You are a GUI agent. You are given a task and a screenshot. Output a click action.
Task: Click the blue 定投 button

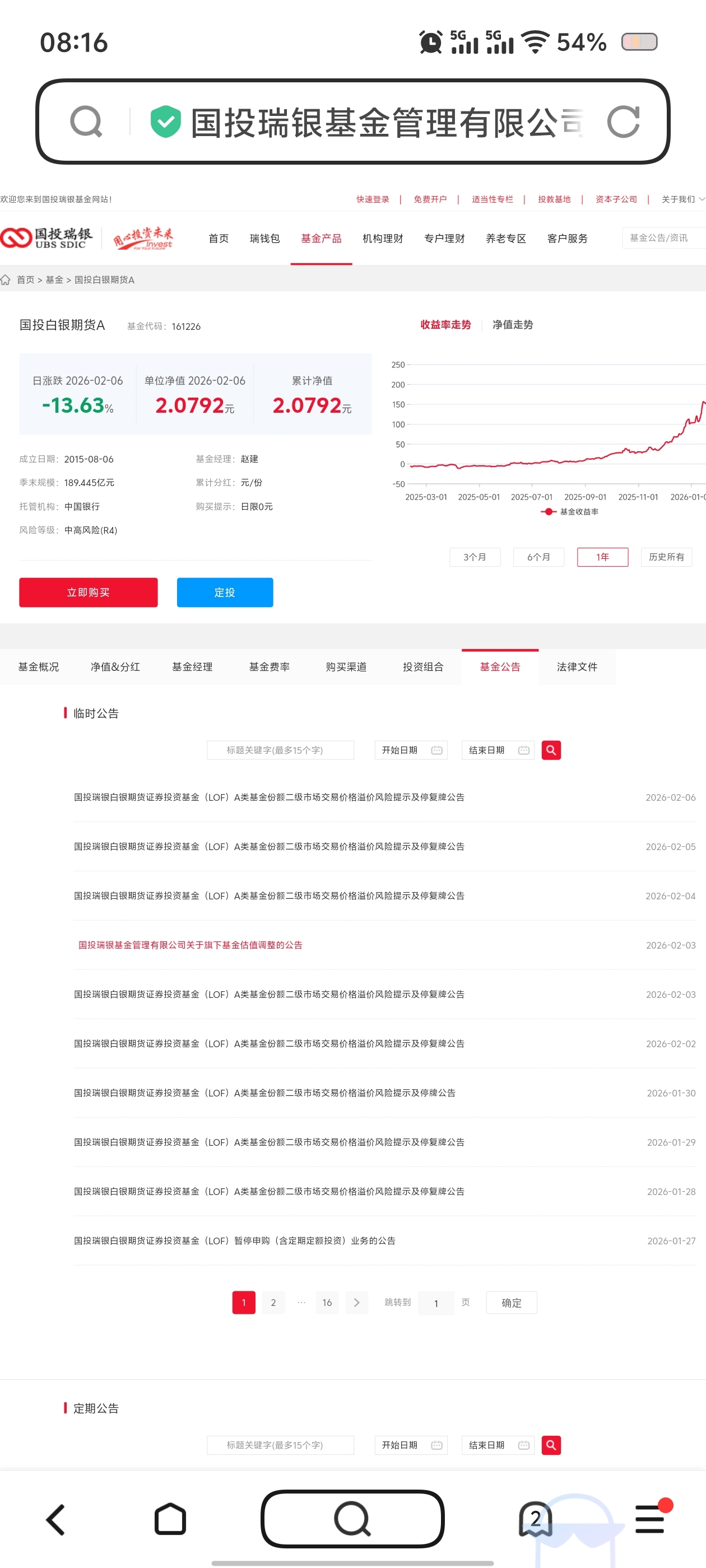225,592
